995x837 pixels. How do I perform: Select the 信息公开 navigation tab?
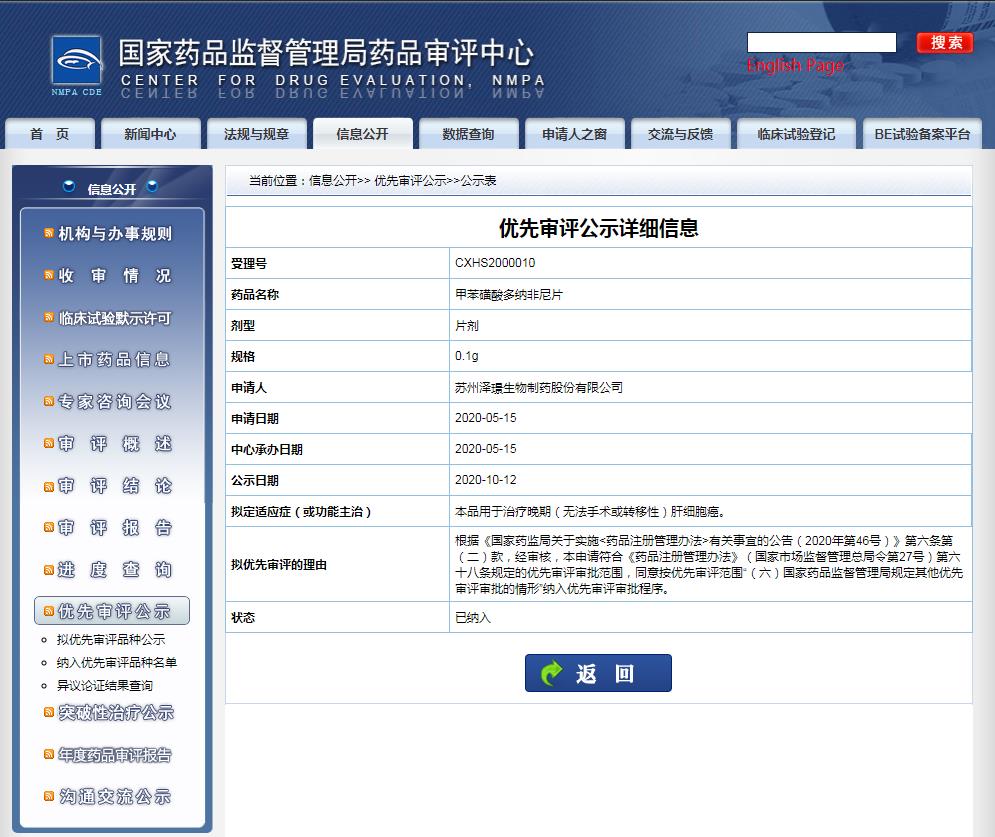[x=362, y=134]
